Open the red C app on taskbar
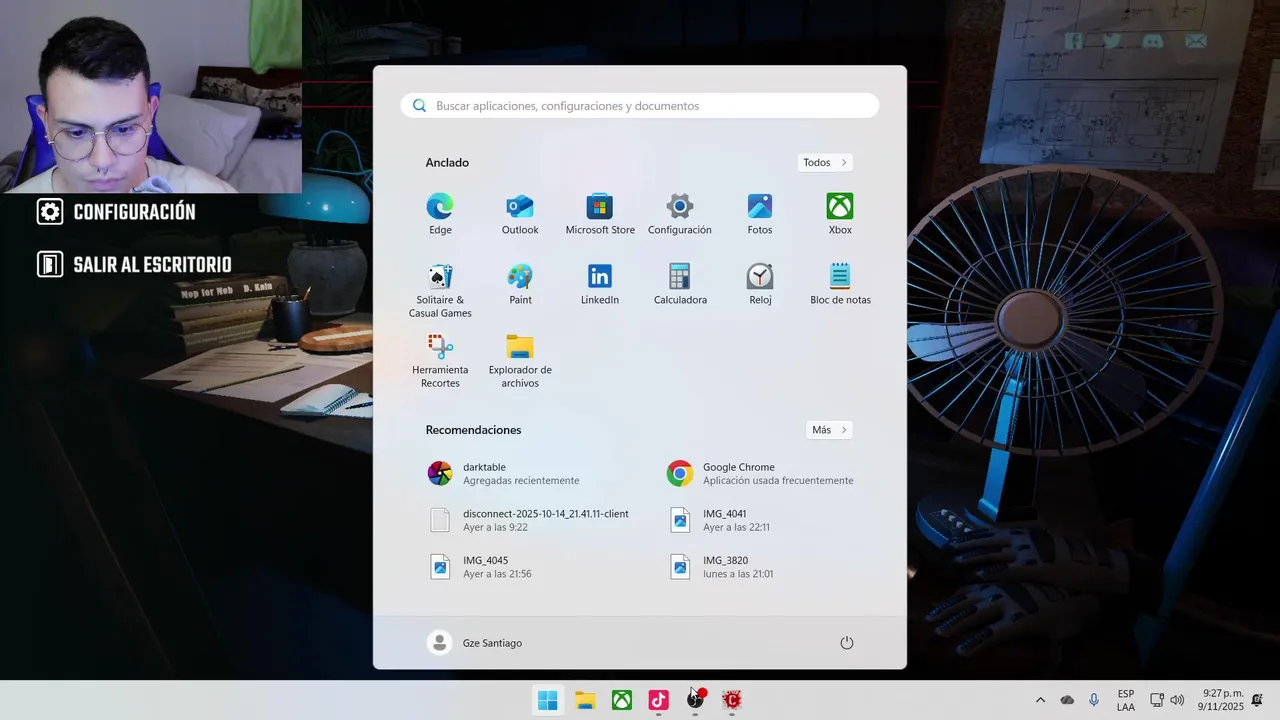Screen dimensions: 1280x720 tap(732, 700)
